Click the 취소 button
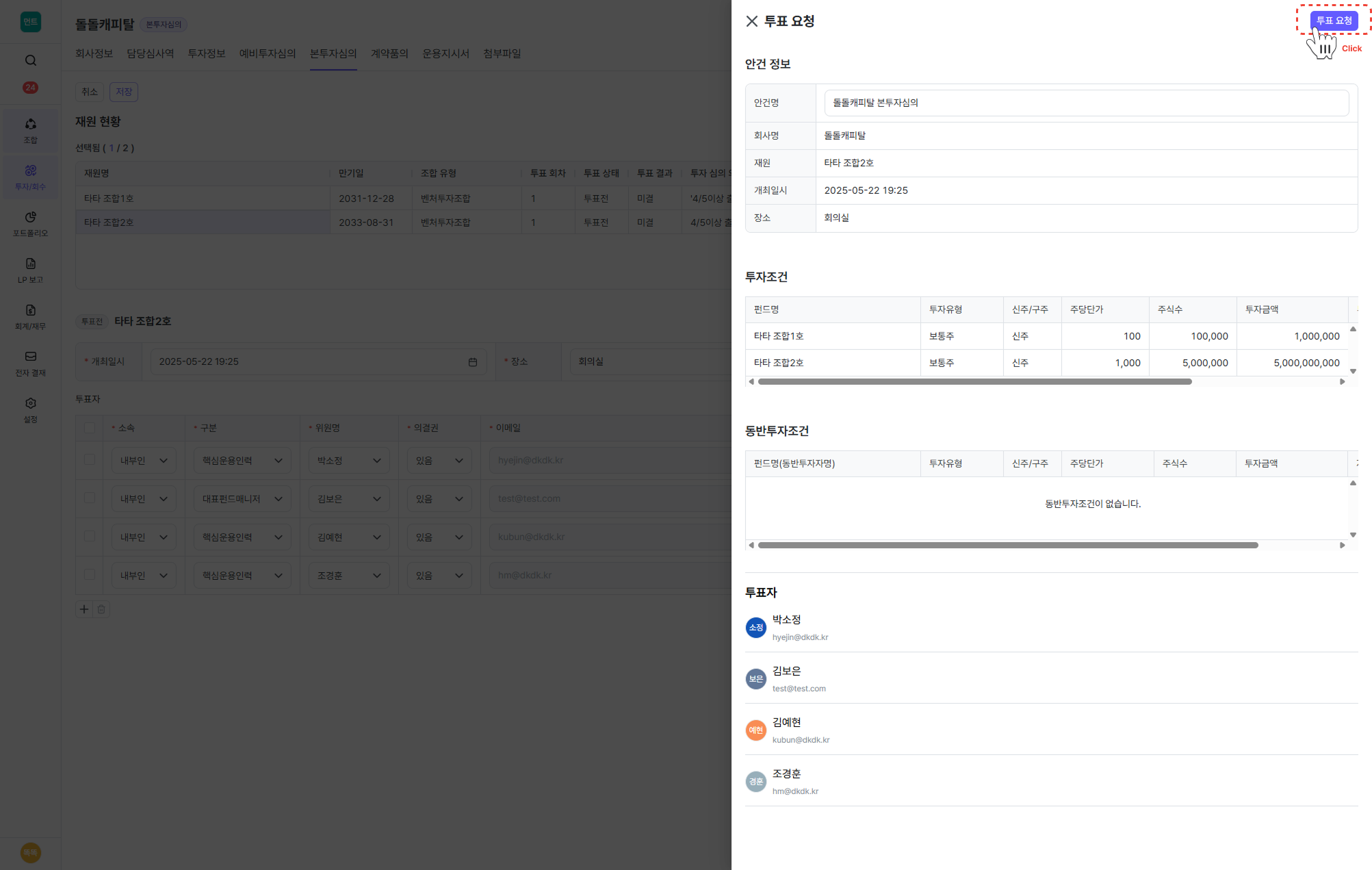 click(x=90, y=92)
